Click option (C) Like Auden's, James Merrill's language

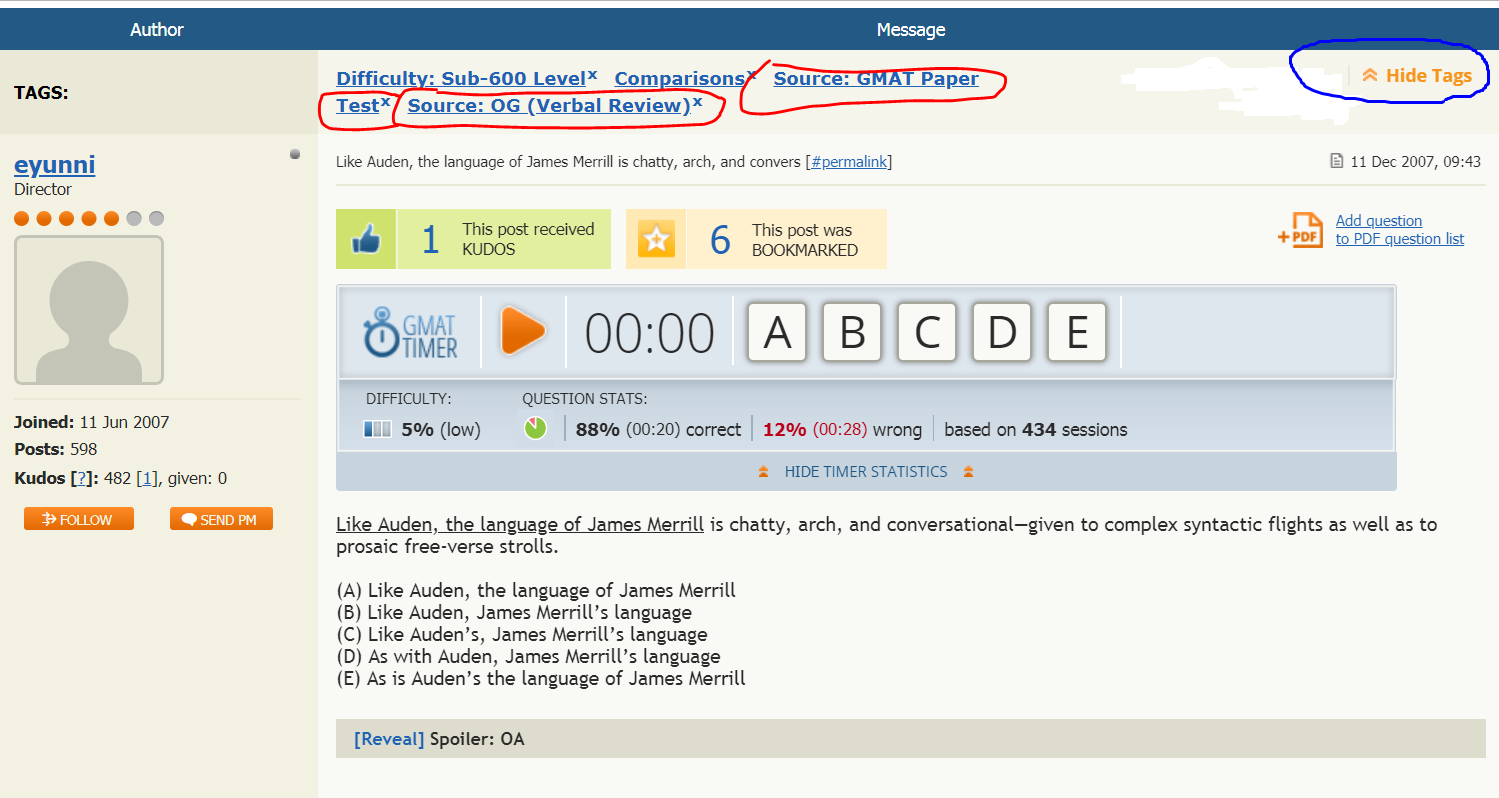(x=522, y=635)
